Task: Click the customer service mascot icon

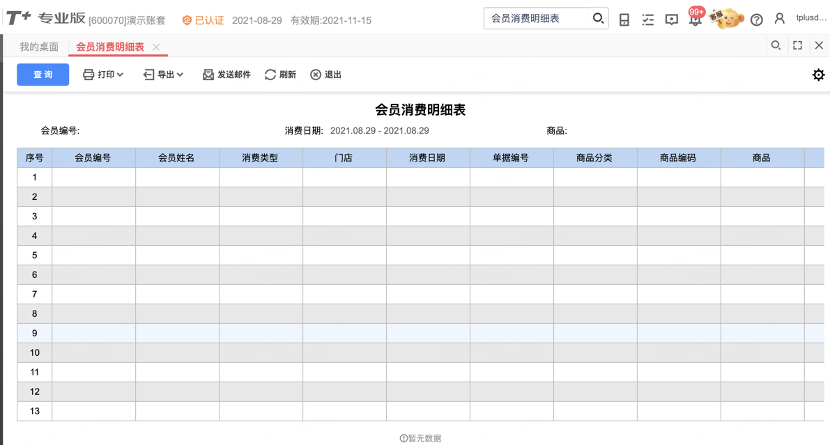Action: [x=727, y=19]
